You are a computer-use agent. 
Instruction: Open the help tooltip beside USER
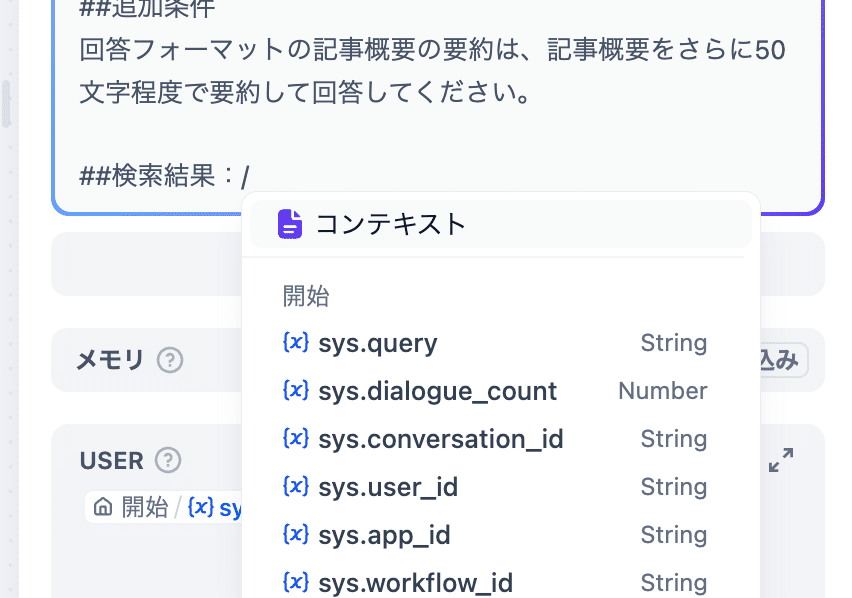(169, 460)
